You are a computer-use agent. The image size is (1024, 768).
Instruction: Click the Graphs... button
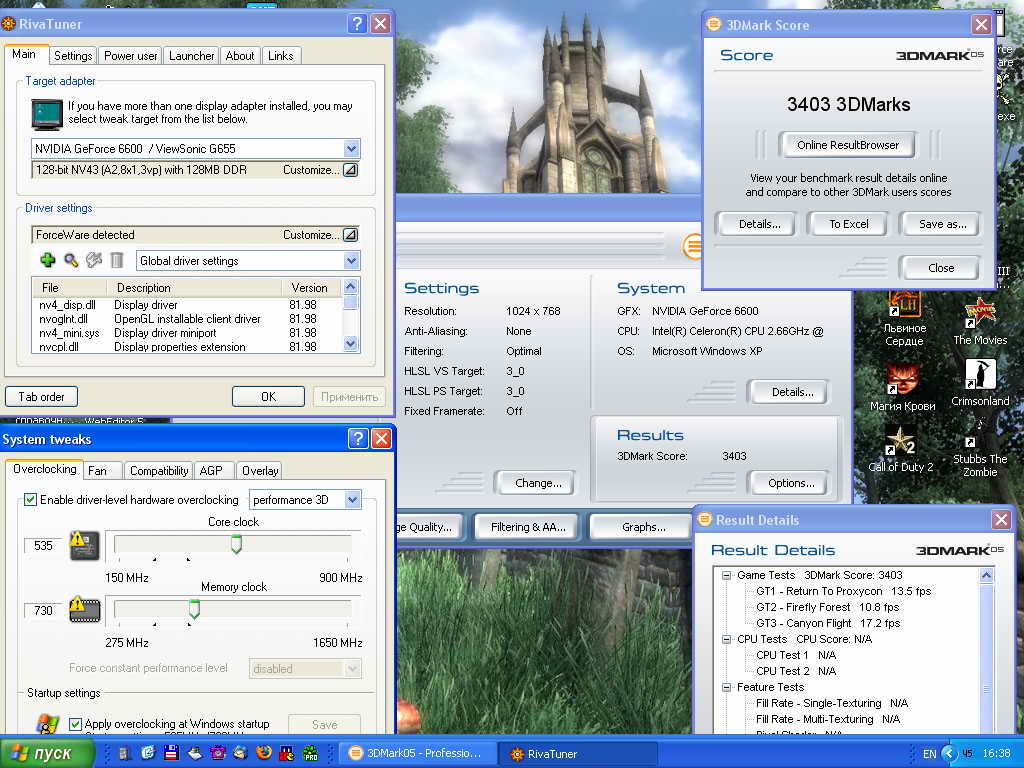[643, 527]
